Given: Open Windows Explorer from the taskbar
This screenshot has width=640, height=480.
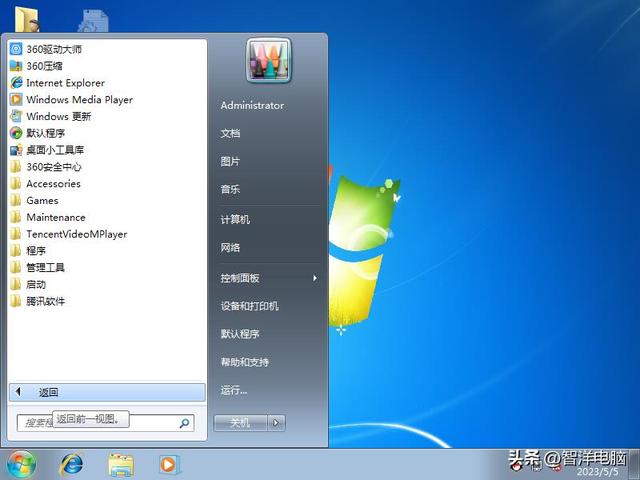Looking at the screenshot, I should [121, 465].
